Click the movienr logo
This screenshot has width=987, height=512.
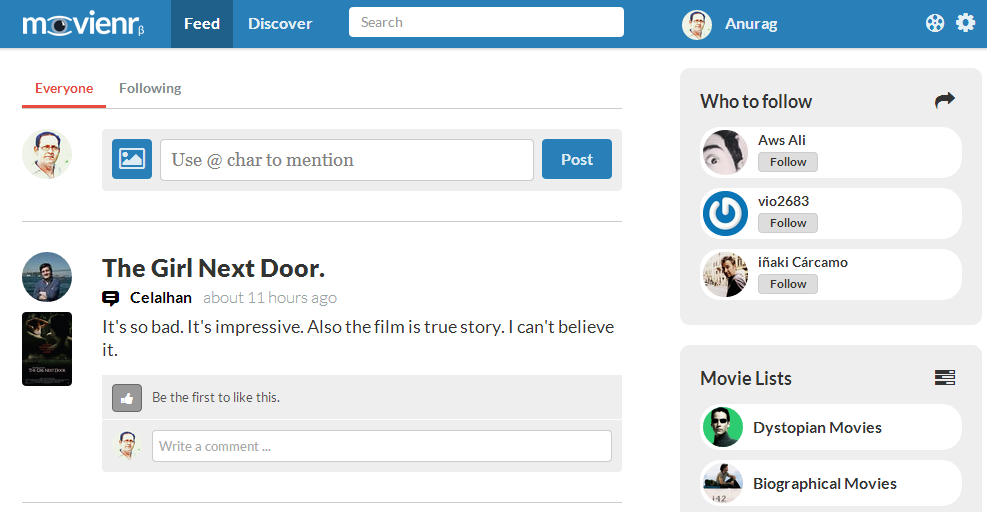pos(83,24)
